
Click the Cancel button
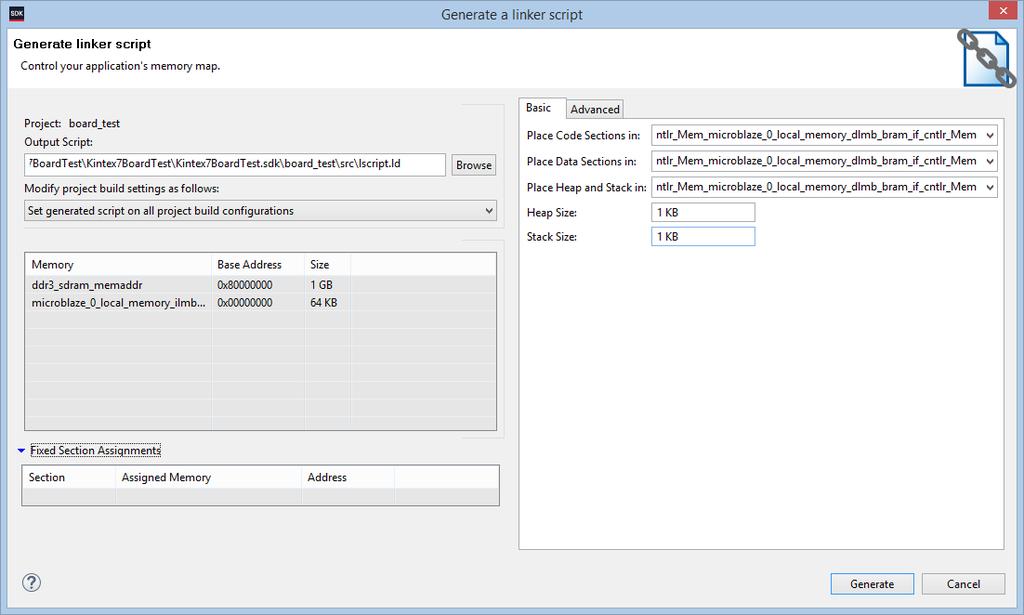coord(963,584)
